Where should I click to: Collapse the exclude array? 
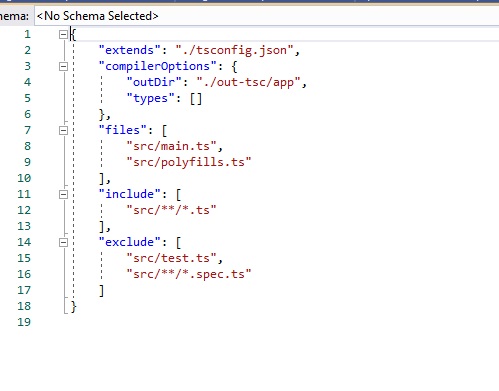pyautogui.click(x=63, y=242)
